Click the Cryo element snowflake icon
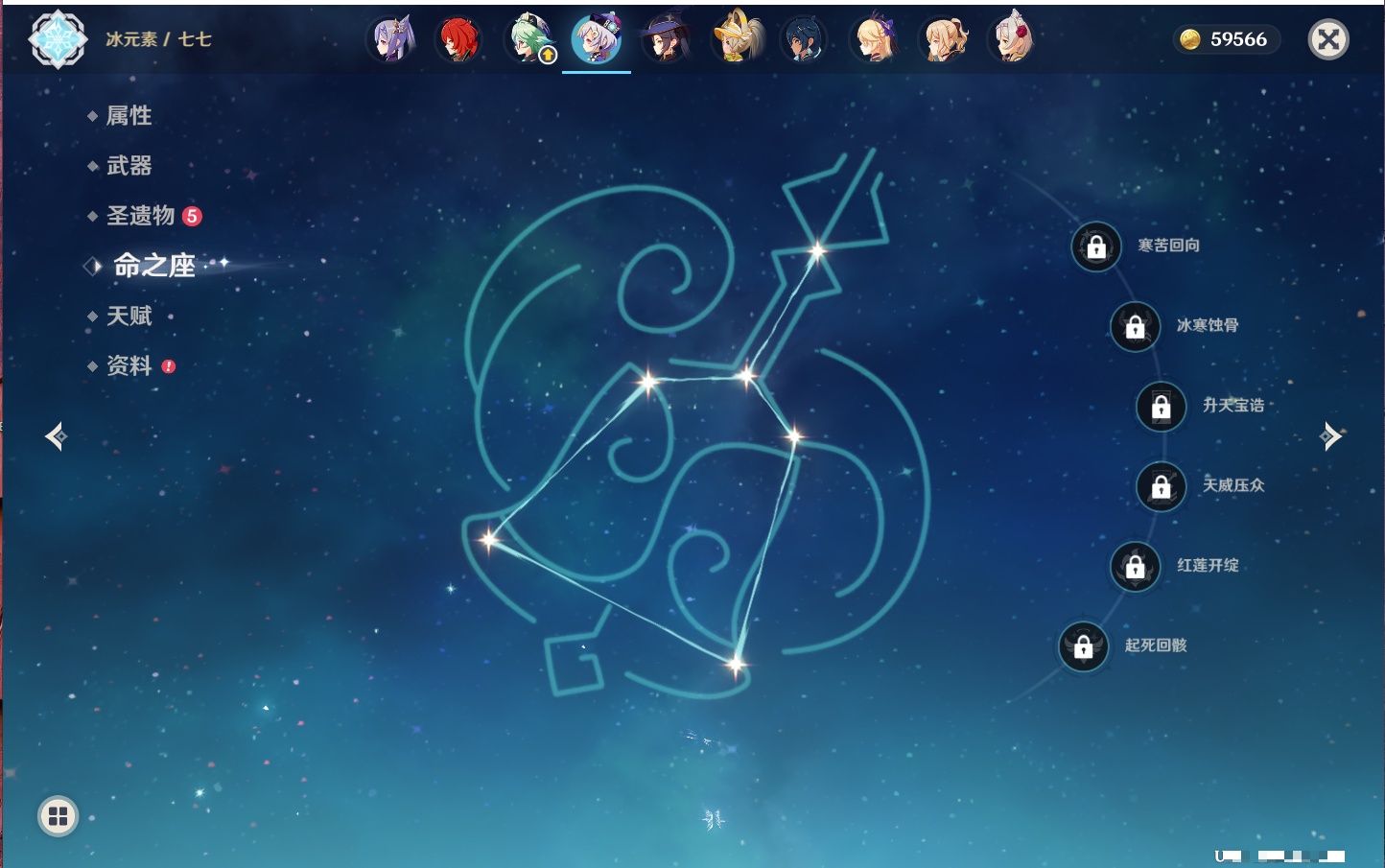1385x868 pixels. click(58, 39)
